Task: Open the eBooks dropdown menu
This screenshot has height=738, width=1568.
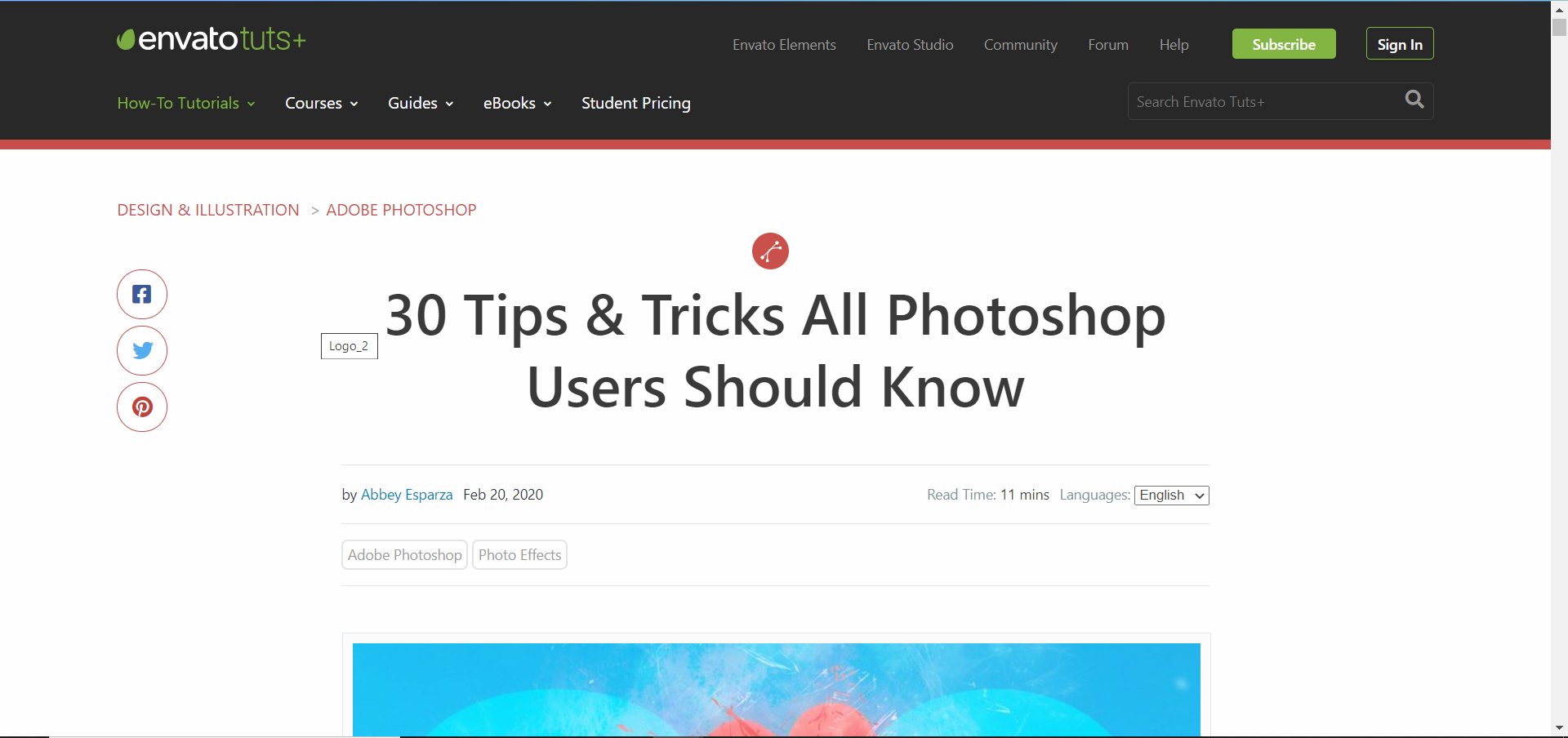Action: click(518, 103)
